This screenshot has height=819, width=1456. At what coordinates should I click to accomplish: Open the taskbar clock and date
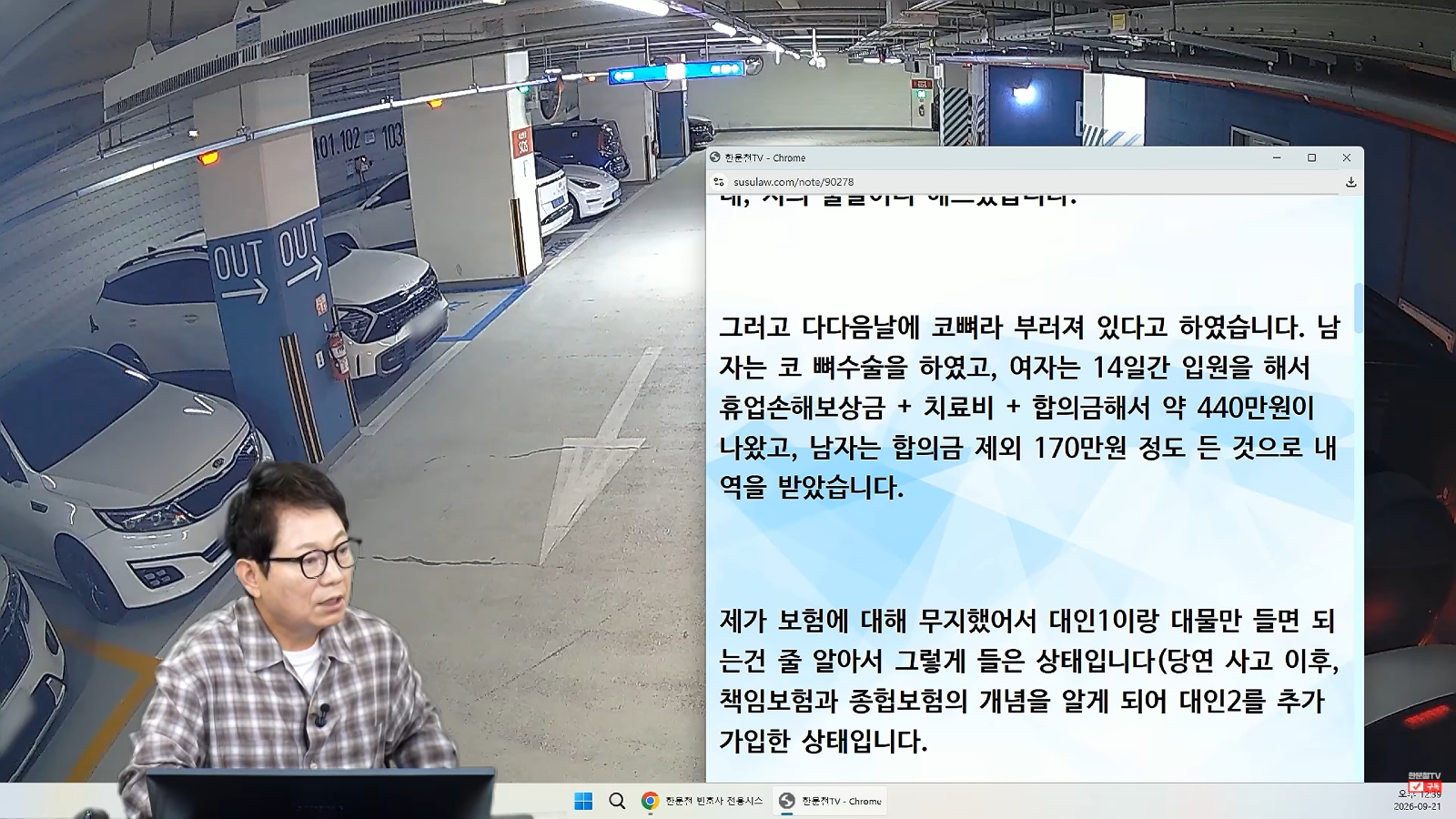click(x=1418, y=801)
